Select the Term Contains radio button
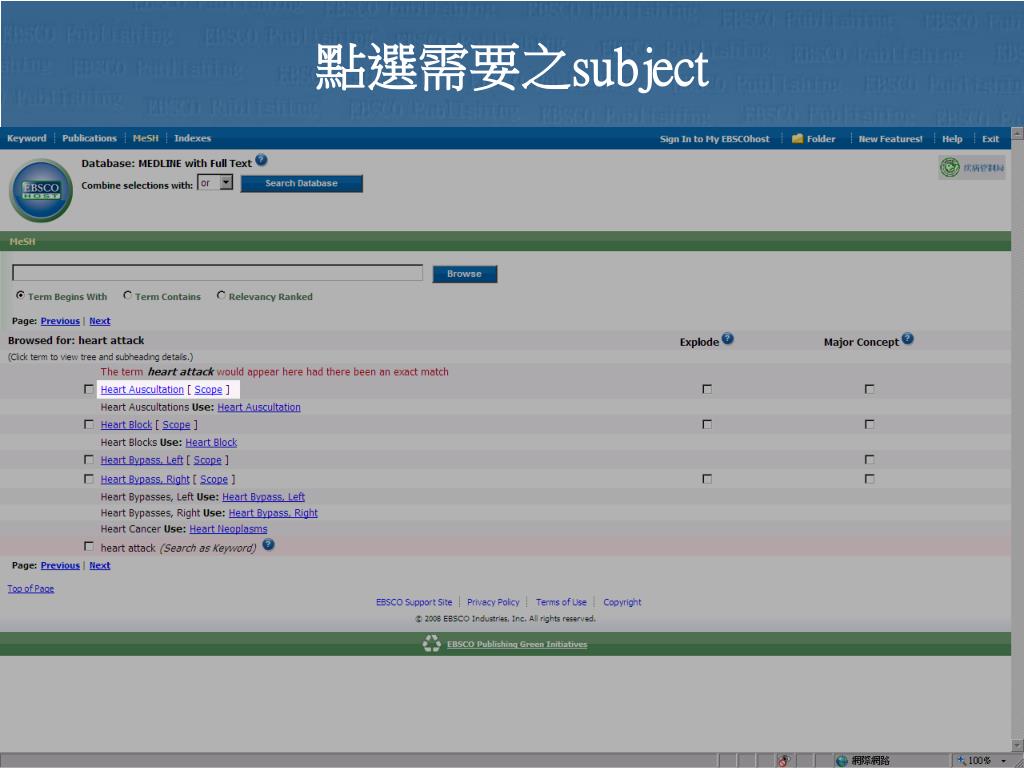 tap(127, 296)
